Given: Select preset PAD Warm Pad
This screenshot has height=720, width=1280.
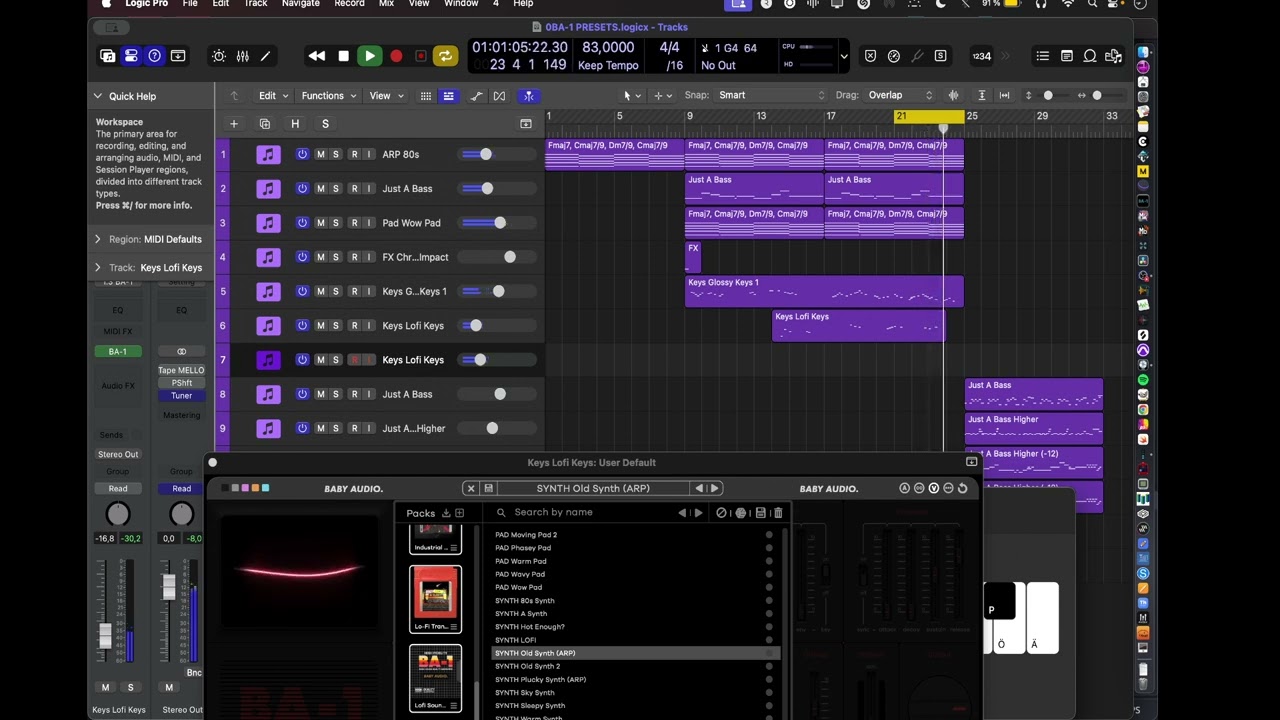Looking at the screenshot, I should [x=635, y=561].
